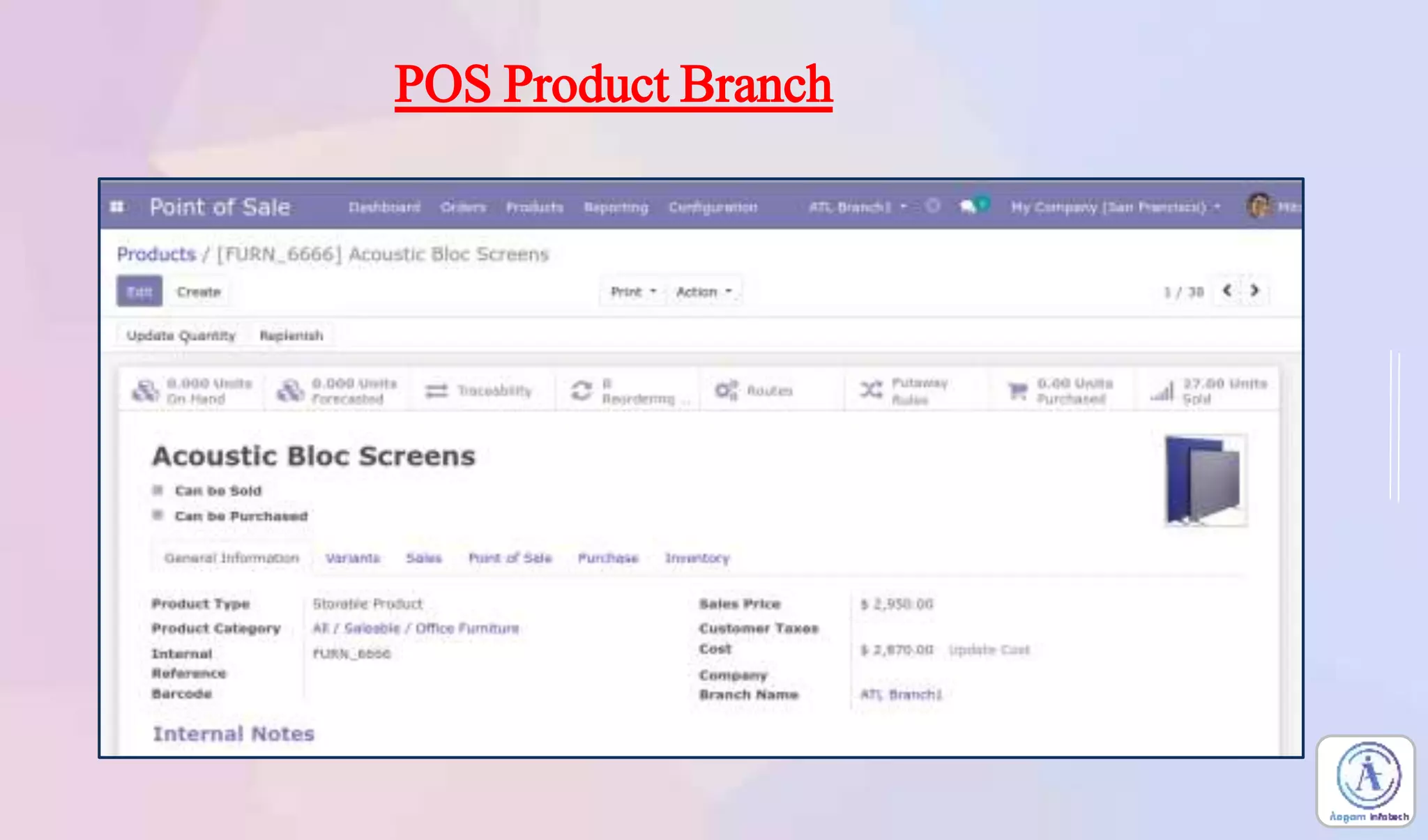Switch to the Variants tab
The image size is (1428, 840).
(352, 558)
